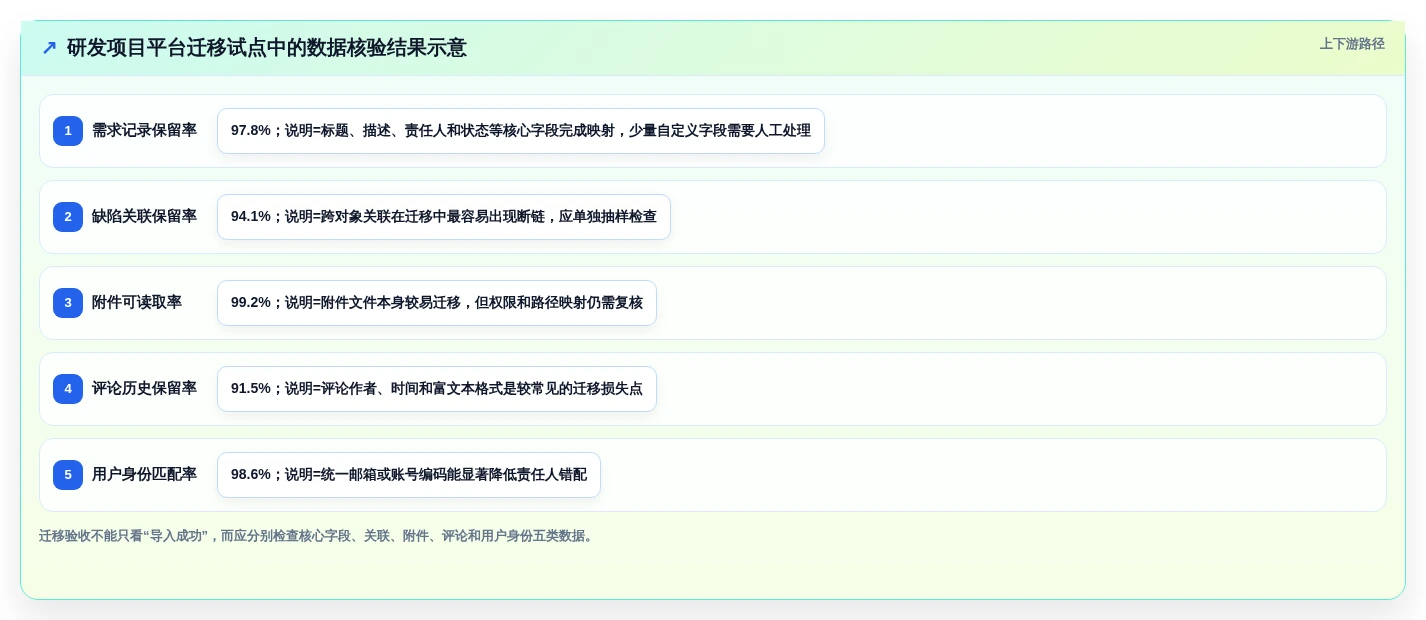Image resolution: width=1426 pixels, height=620 pixels.
Task: Click number badge 4 for 评论历史保留率
Action: pos(68,389)
